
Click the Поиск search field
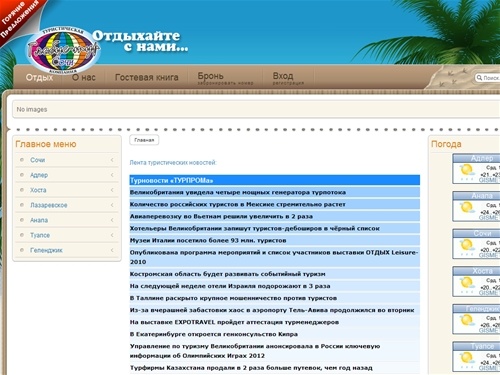click(488, 78)
